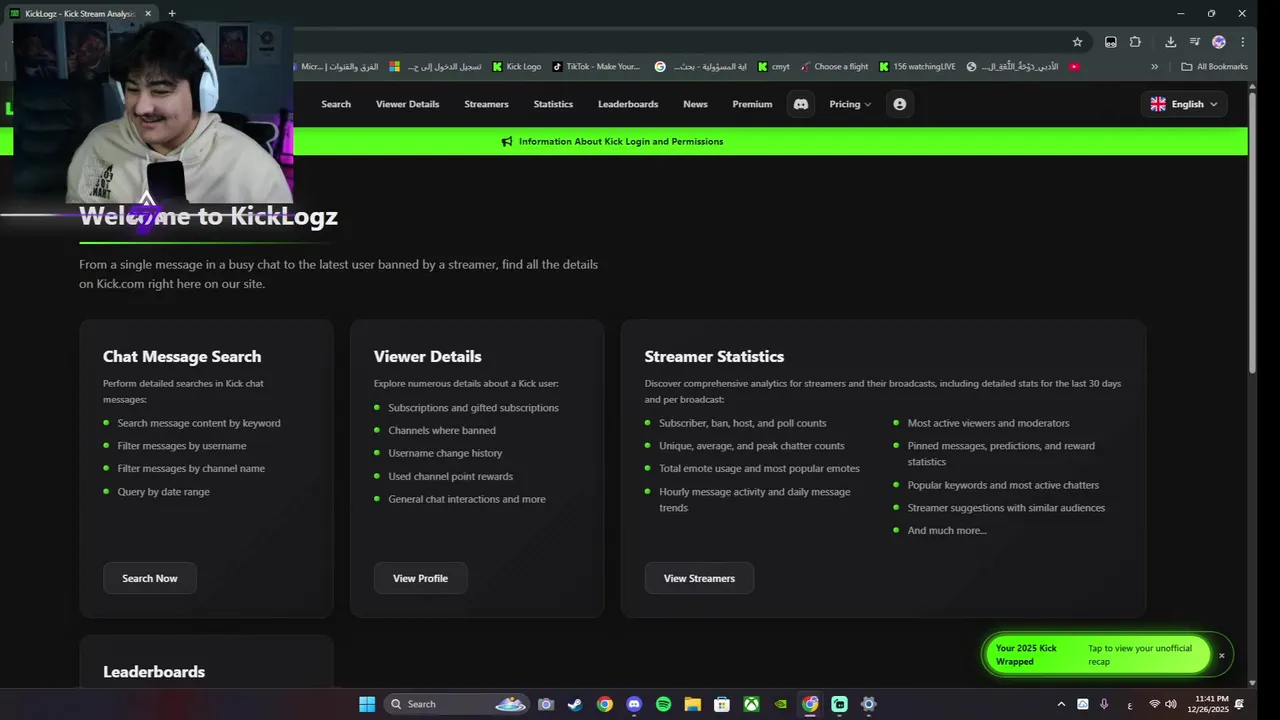1280x720 pixels.
Task: Open a new browser tab
Action: coord(172,14)
